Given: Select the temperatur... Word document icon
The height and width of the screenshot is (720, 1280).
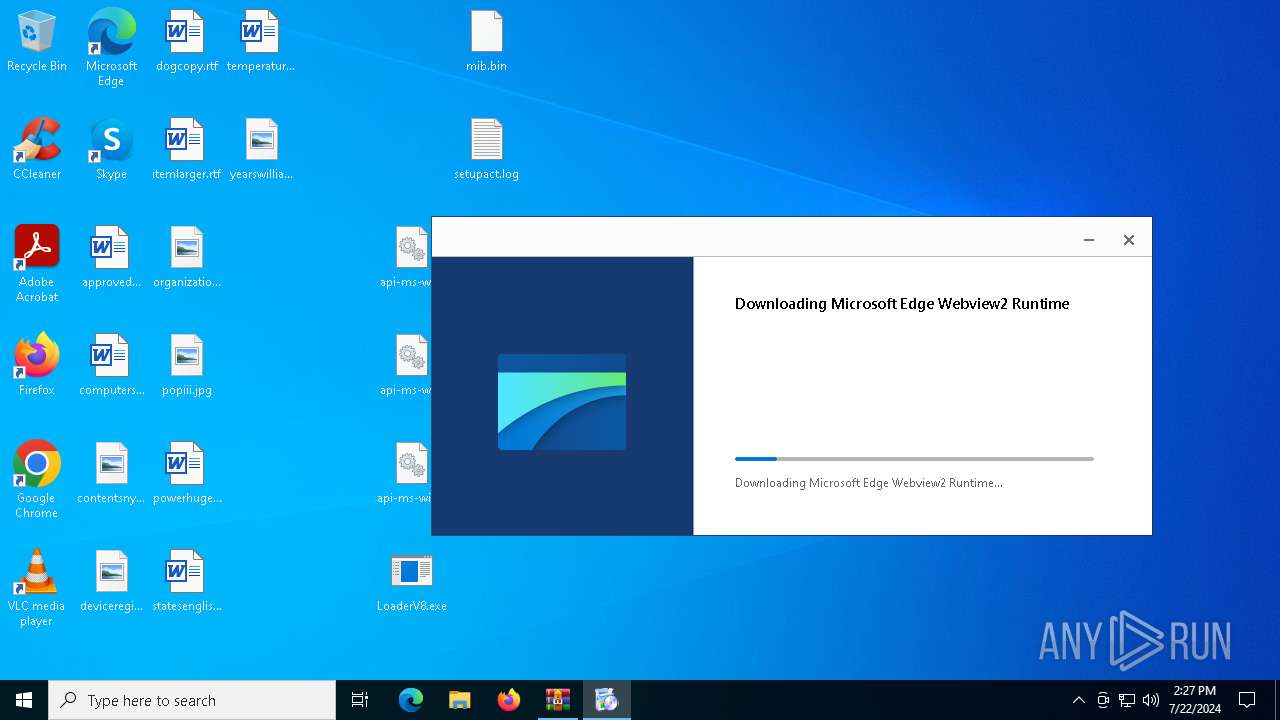Looking at the screenshot, I should click(260, 42).
